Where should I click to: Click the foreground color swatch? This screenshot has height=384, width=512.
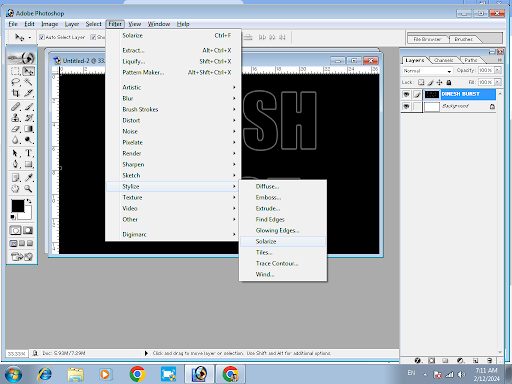click(18, 206)
